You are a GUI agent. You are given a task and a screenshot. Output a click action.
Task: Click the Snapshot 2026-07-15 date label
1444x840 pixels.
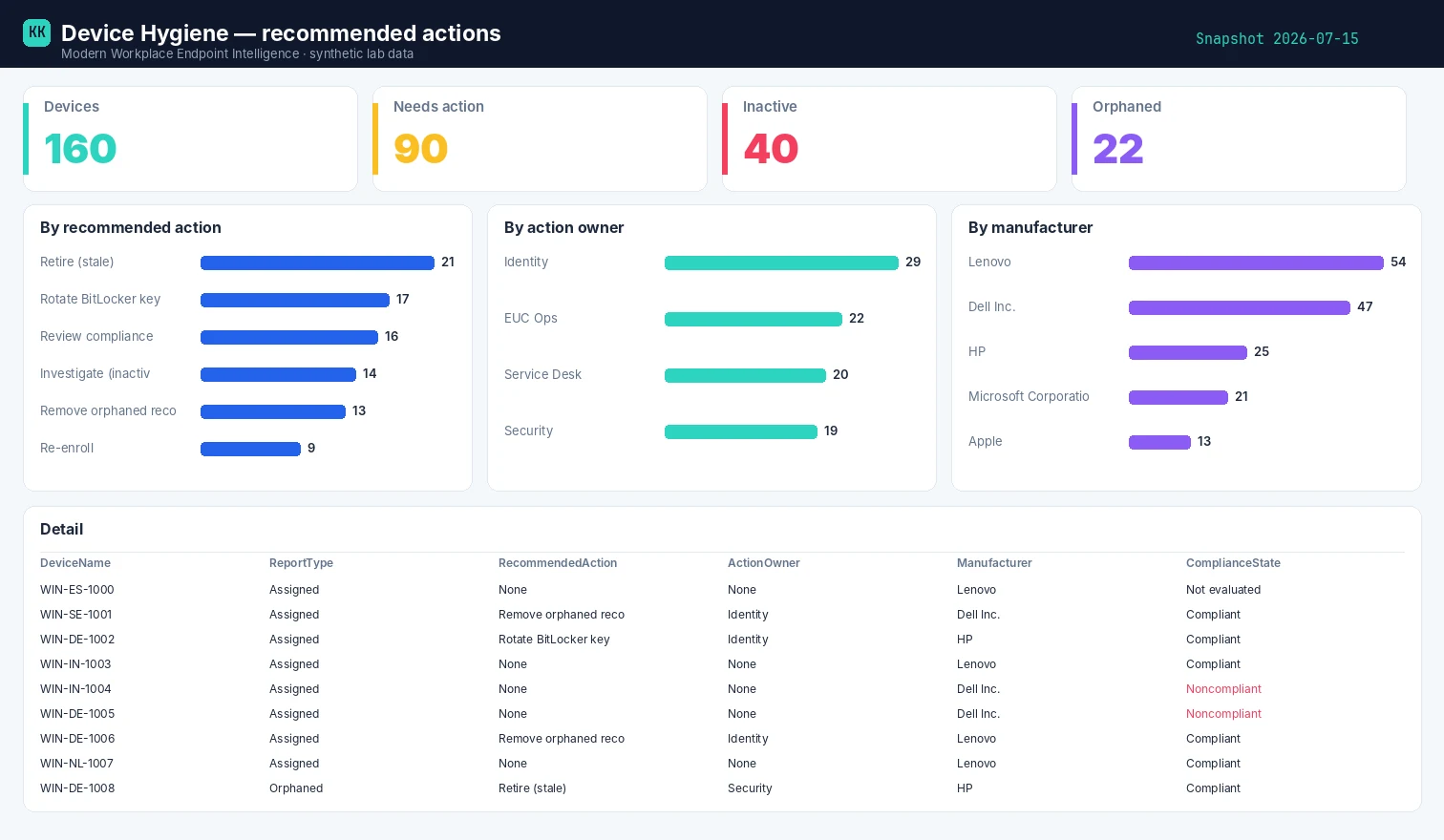click(x=1277, y=39)
